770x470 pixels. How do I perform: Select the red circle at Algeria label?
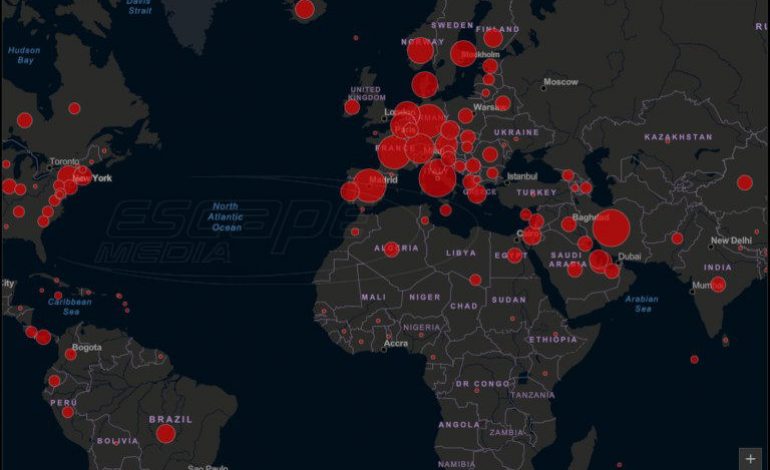pos(391,249)
